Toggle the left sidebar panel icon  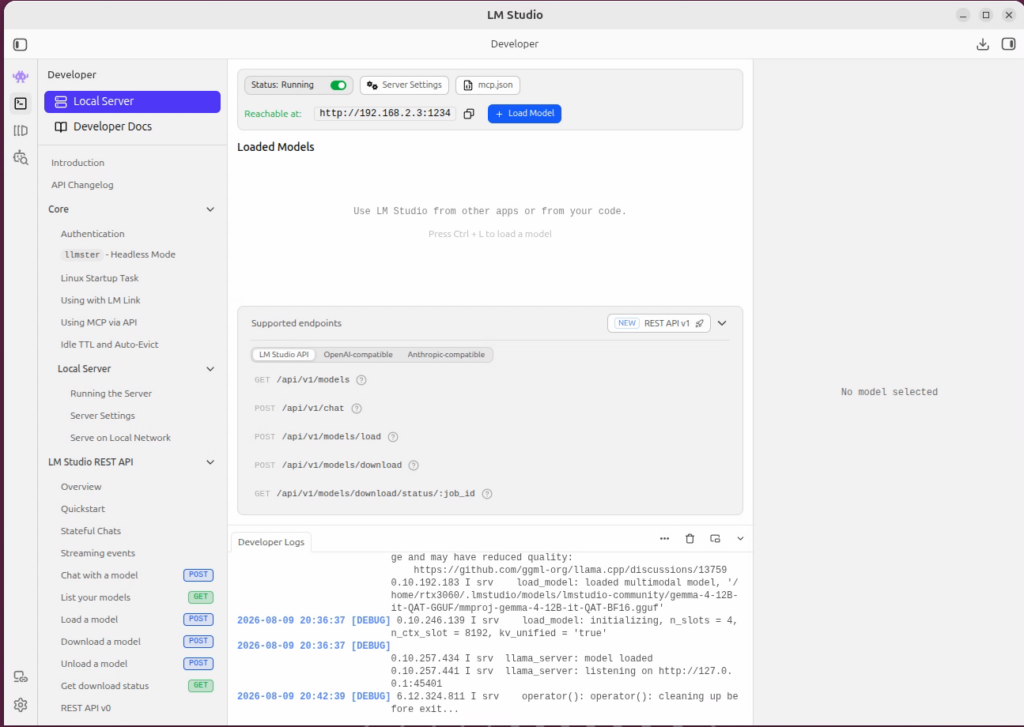[20, 44]
